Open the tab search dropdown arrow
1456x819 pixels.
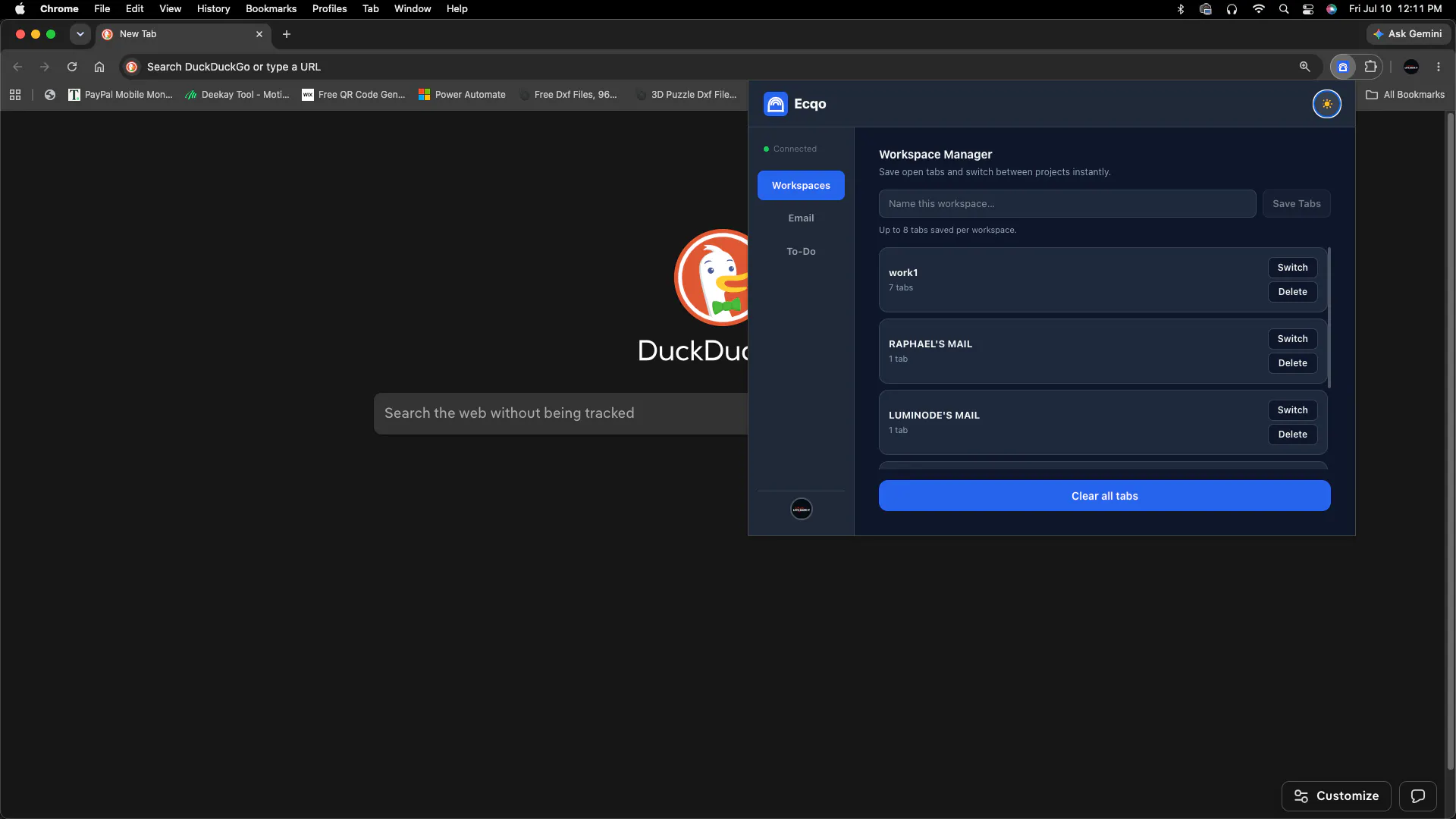pyautogui.click(x=80, y=34)
